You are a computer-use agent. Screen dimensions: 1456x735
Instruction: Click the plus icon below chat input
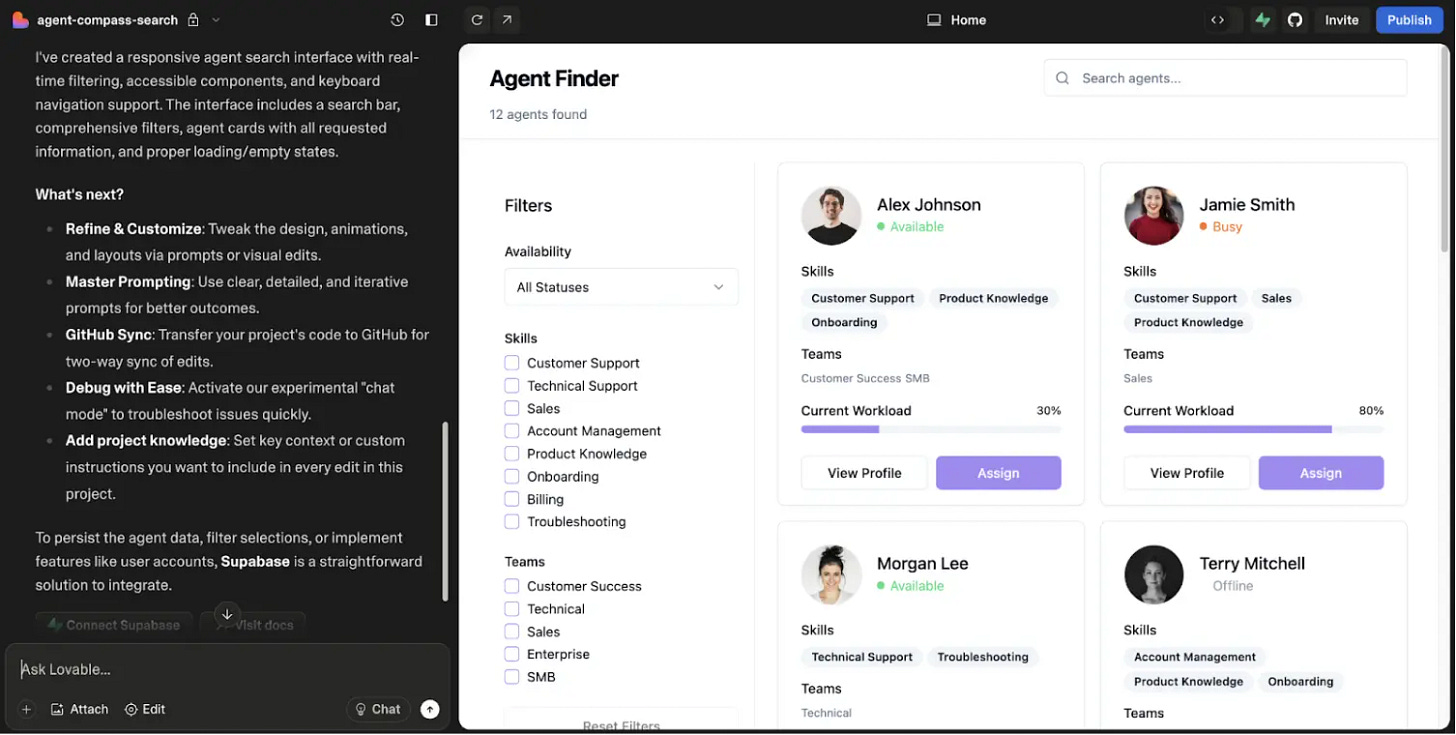[27, 709]
